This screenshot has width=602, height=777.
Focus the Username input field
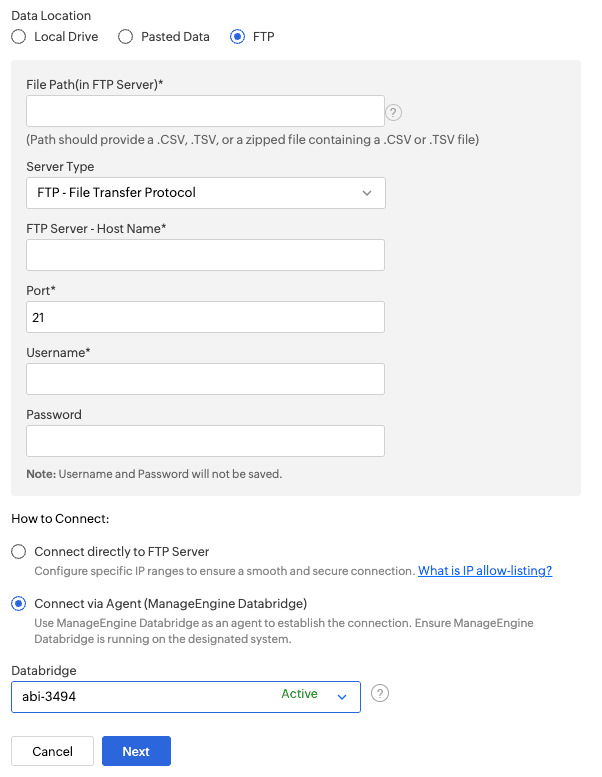pyautogui.click(x=206, y=379)
